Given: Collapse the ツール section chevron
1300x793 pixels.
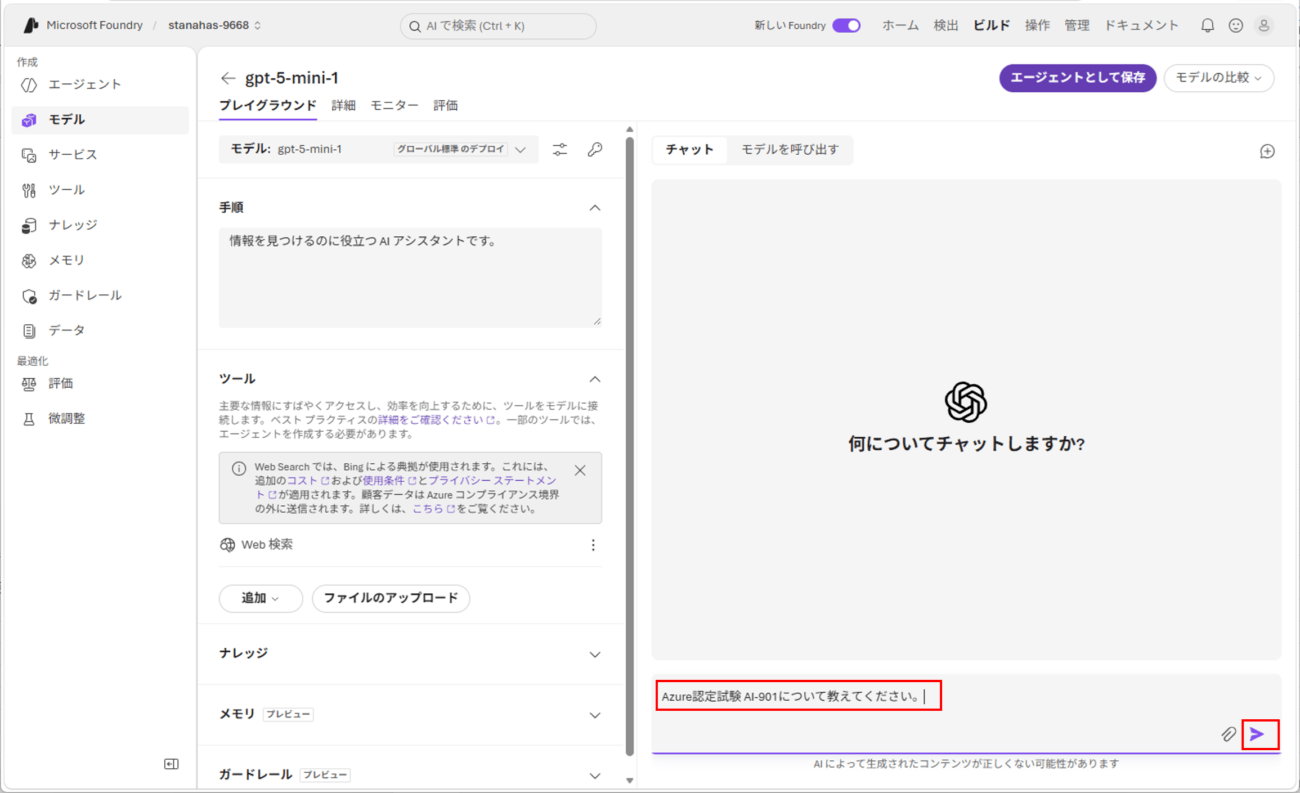Looking at the screenshot, I should point(595,379).
